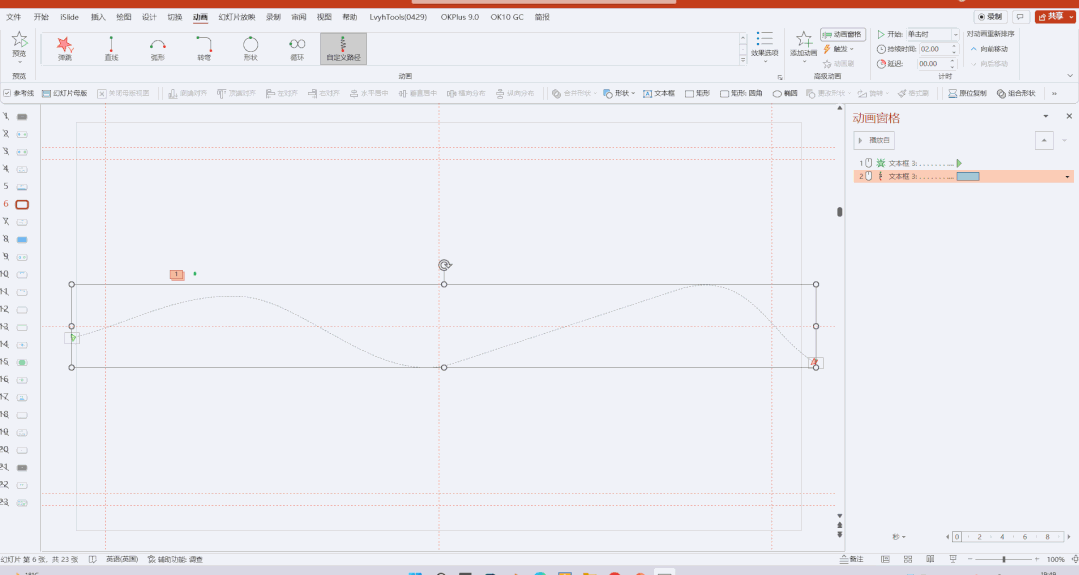
Task: Toggle the Notes (备注) pane
Action: 851,559
